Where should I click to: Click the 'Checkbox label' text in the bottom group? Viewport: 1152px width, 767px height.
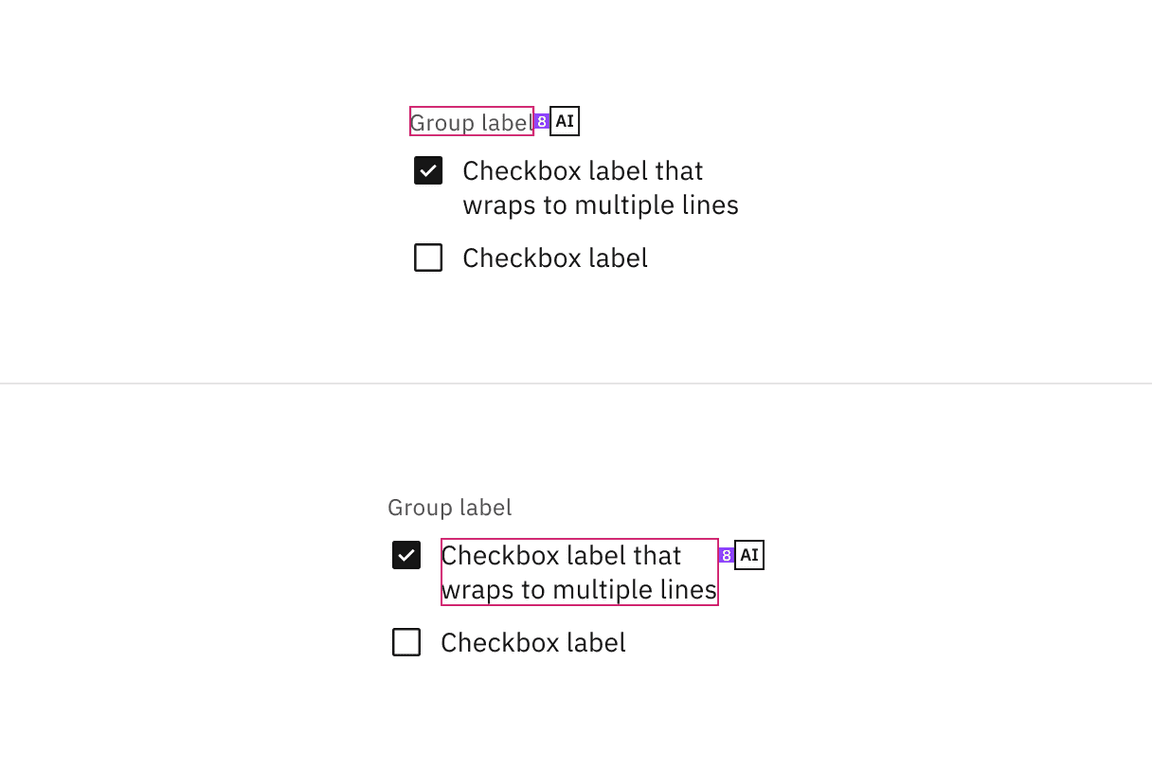click(x=533, y=642)
